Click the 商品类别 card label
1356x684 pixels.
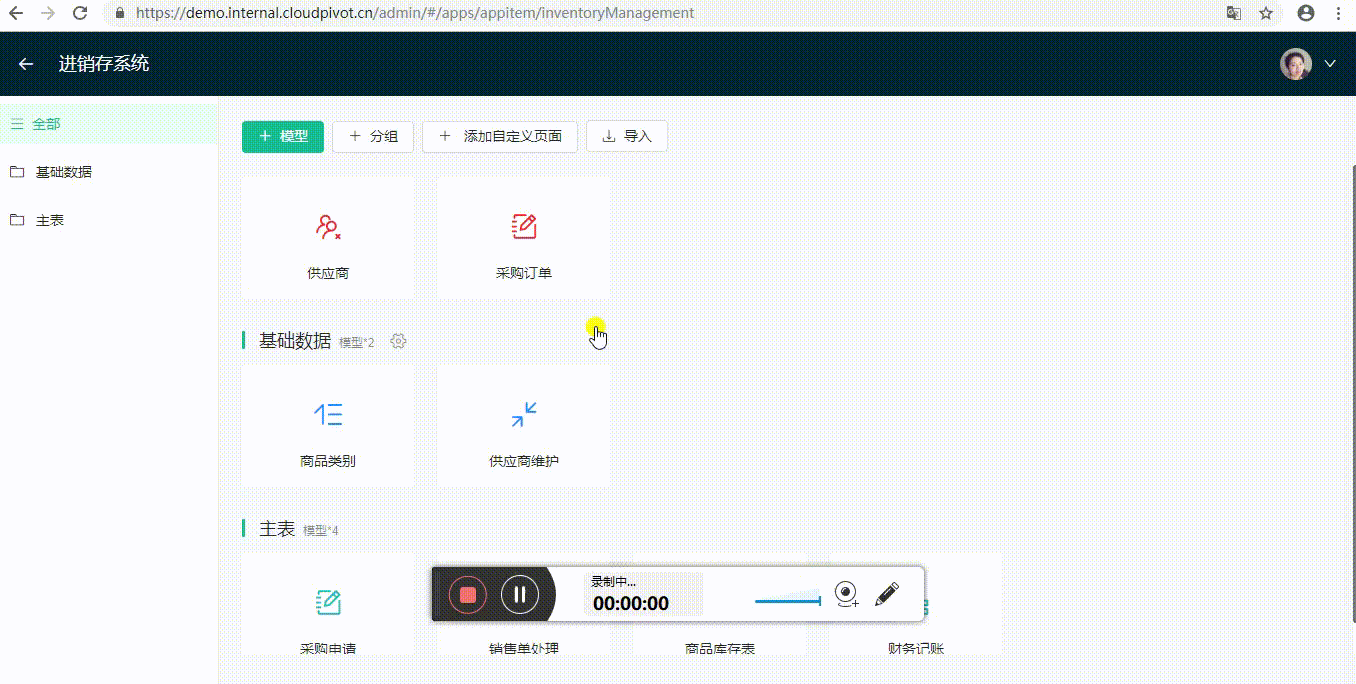coord(328,461)
